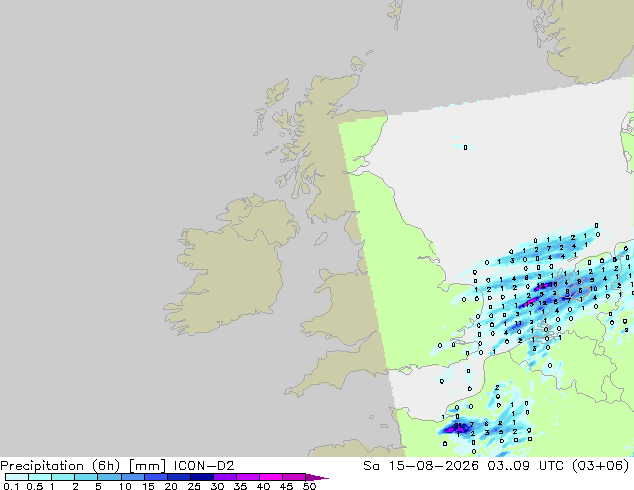Viewport: 634px width, 490px height.
Task: Pick the 15–20 mm legend color swatch
Action: point(156,477)
